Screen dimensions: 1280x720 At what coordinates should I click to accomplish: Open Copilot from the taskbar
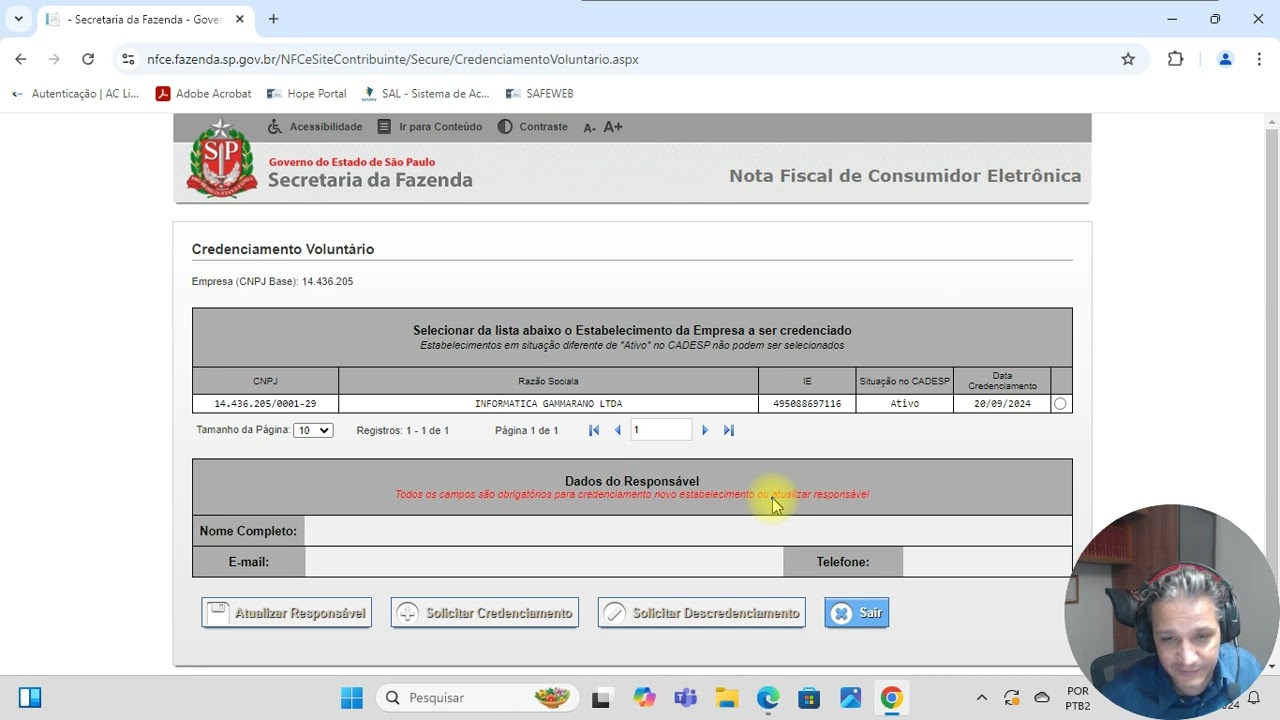[x=644, y=698]
